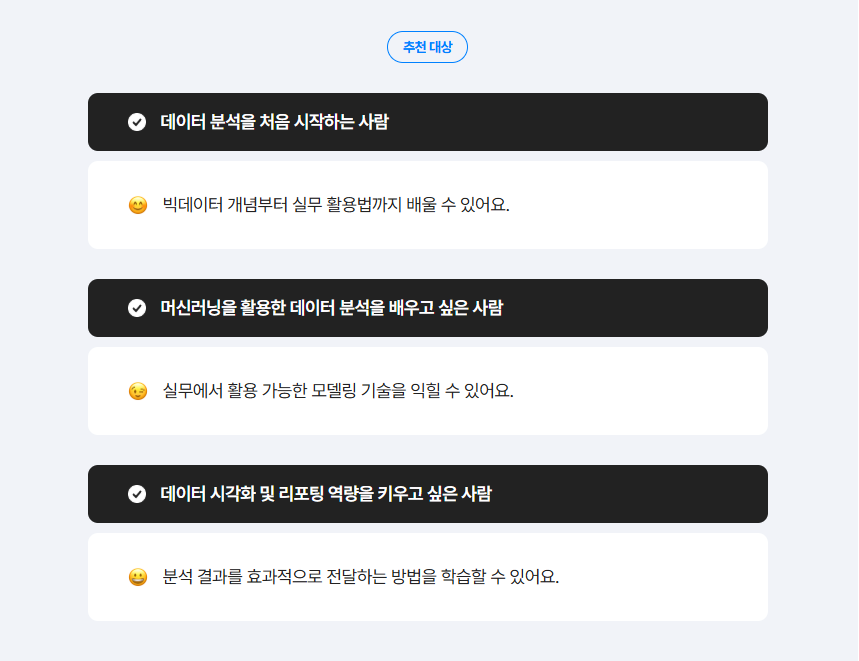Click empty area of the machine learning header bar

click(x=650, y=308)
